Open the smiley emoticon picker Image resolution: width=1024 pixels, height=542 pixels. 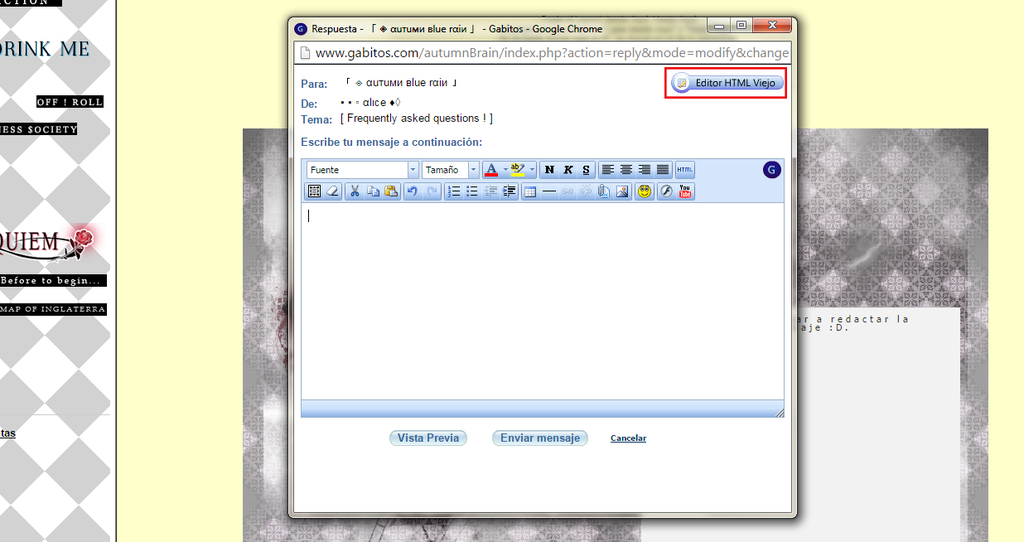(645, 191)
